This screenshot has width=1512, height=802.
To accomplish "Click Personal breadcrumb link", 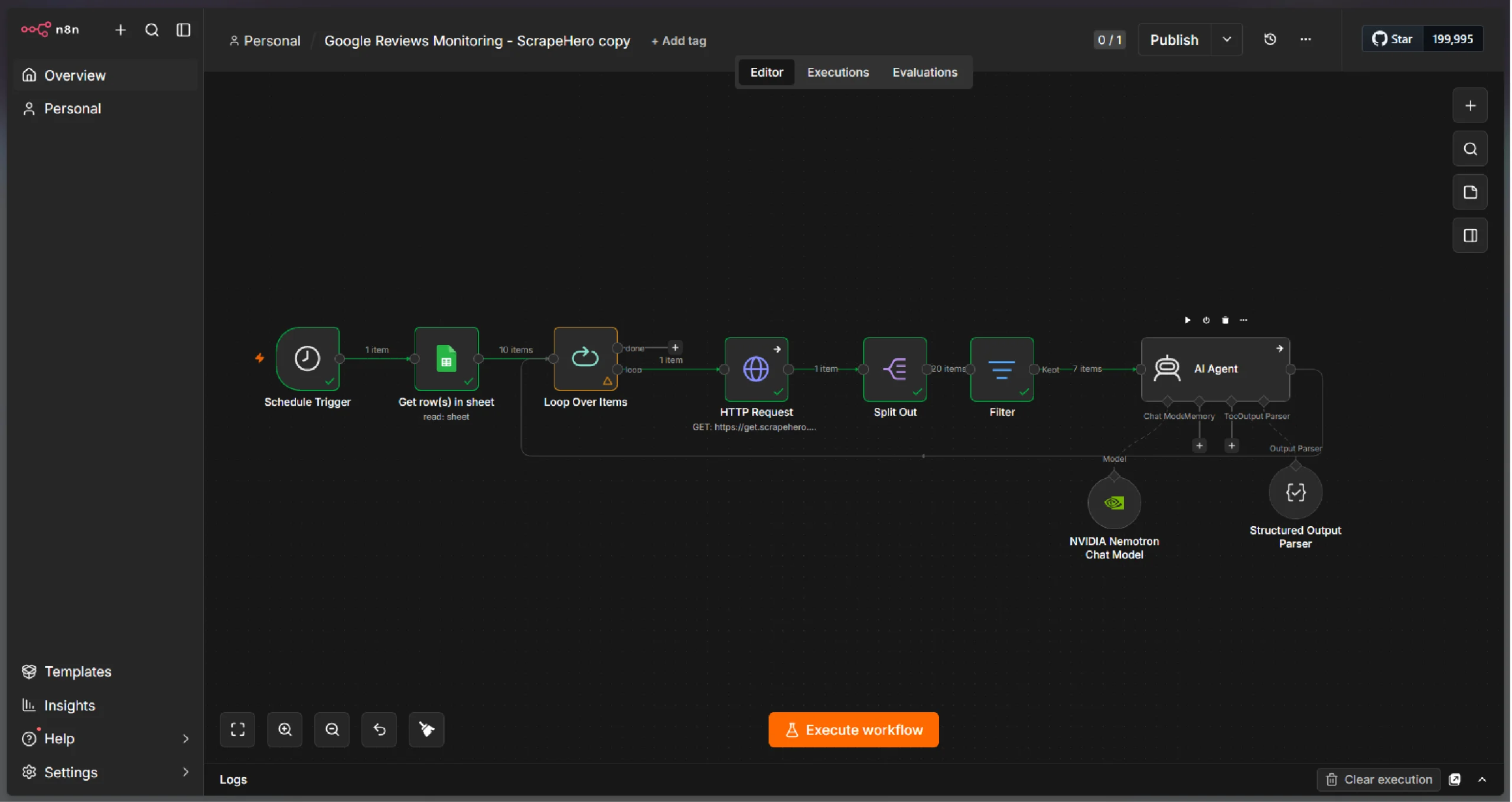I will [x=265, y=41].
